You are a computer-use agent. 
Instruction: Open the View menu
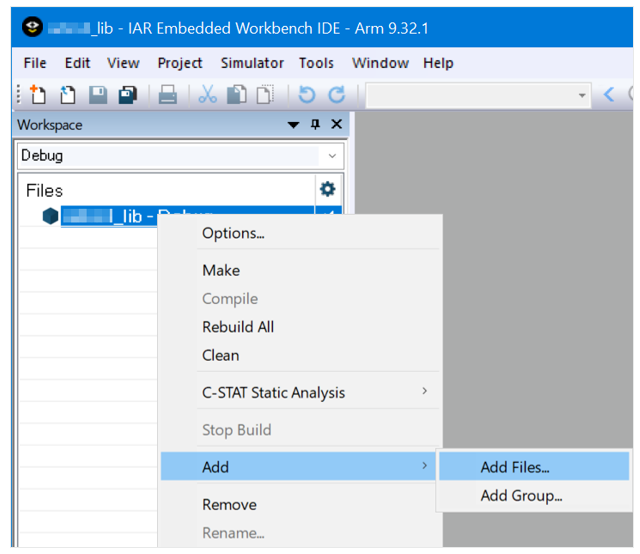point(123,63)
